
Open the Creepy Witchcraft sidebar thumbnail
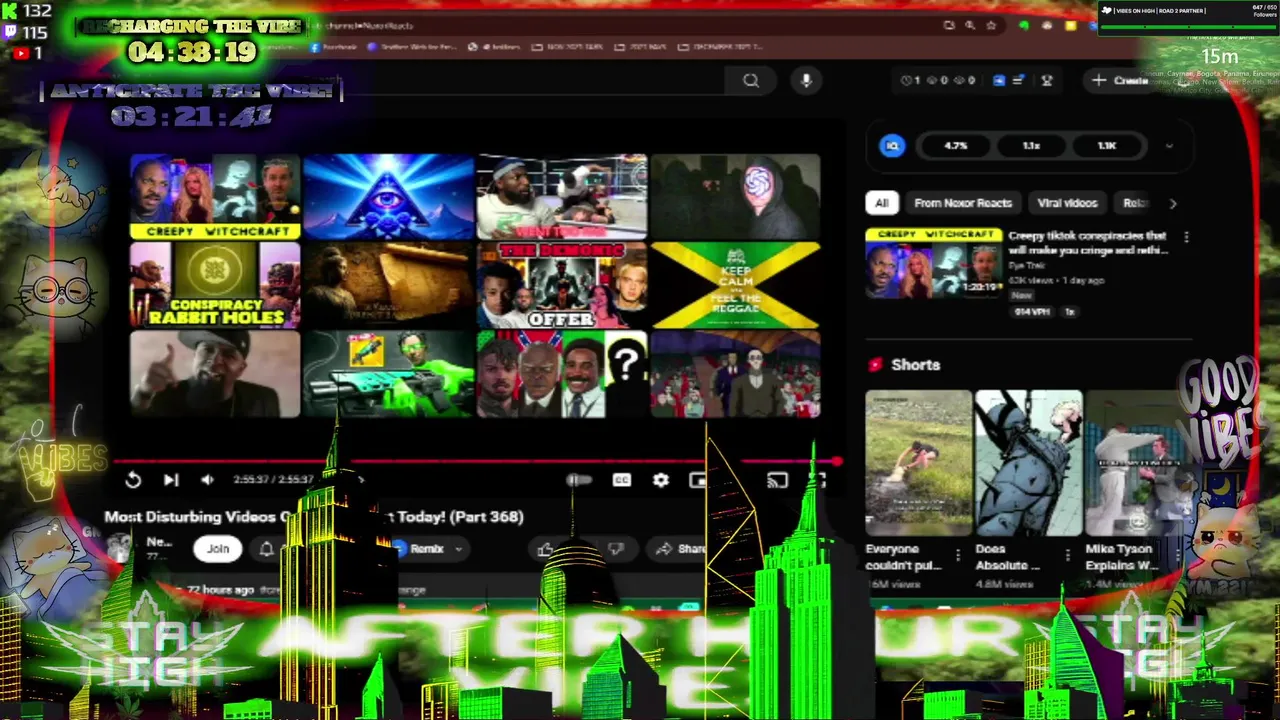click(933, 263)
